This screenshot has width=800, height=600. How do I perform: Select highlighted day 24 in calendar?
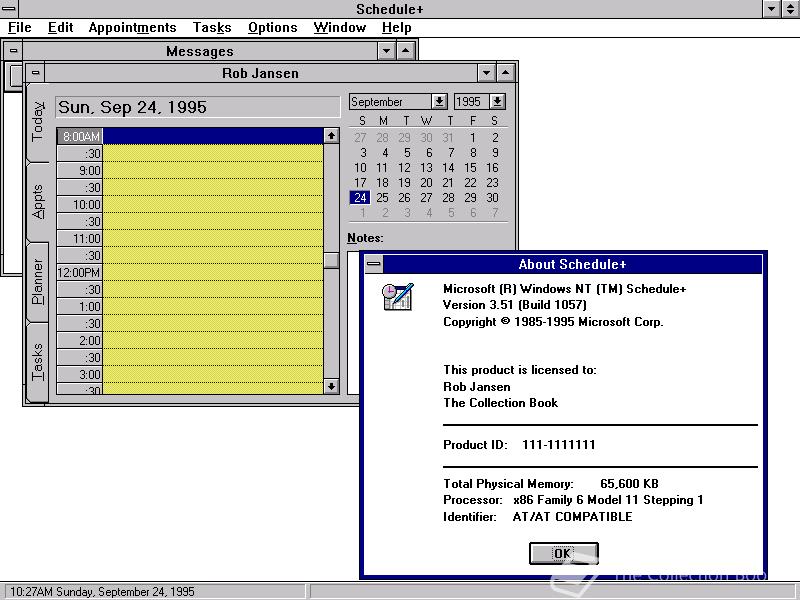tap(360, 197)
